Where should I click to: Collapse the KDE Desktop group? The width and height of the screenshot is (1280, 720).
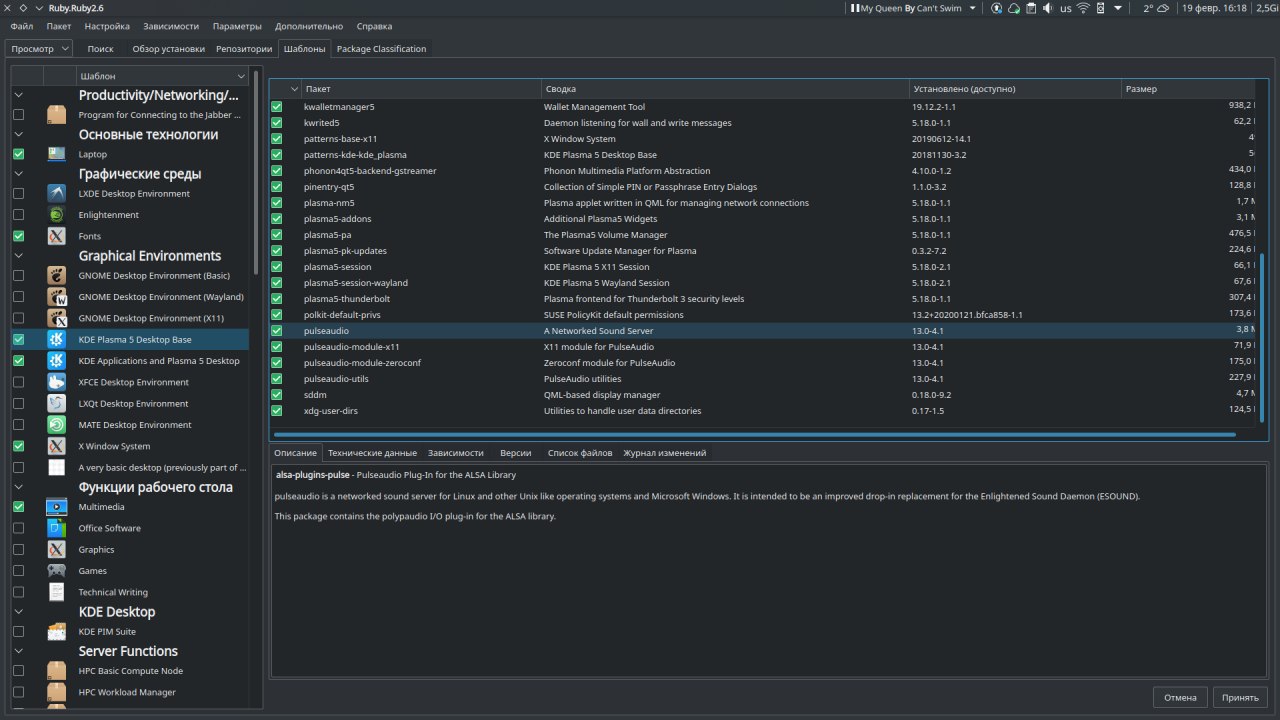coord(18,612)
